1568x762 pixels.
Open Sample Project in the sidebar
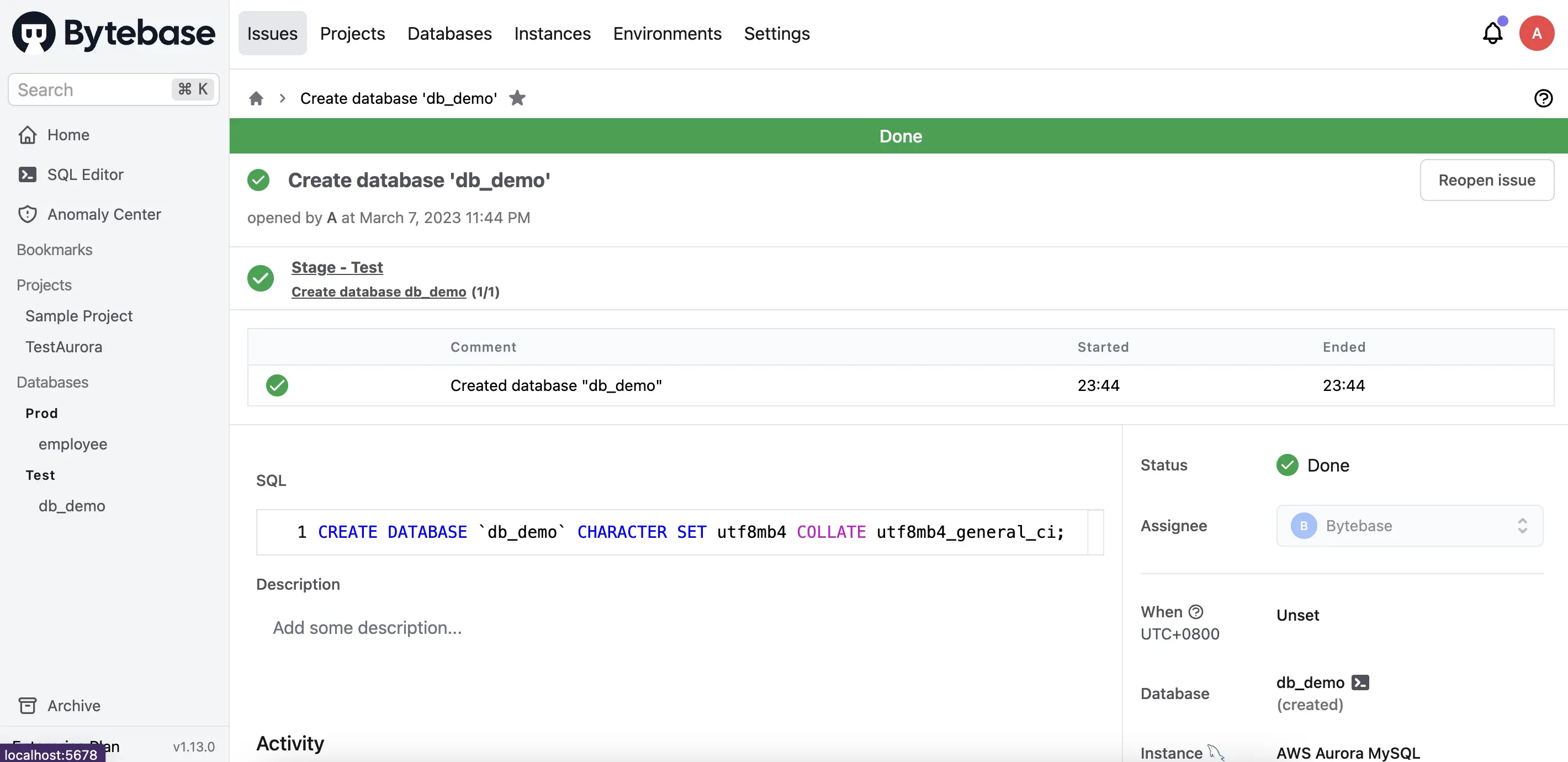(x=79, y=316)
